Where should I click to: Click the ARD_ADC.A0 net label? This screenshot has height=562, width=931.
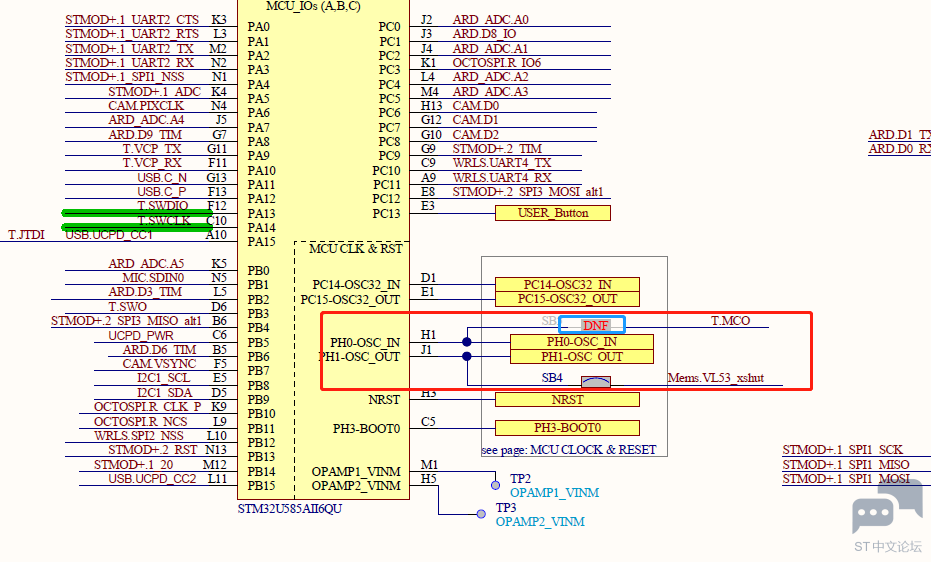[490, 20]
